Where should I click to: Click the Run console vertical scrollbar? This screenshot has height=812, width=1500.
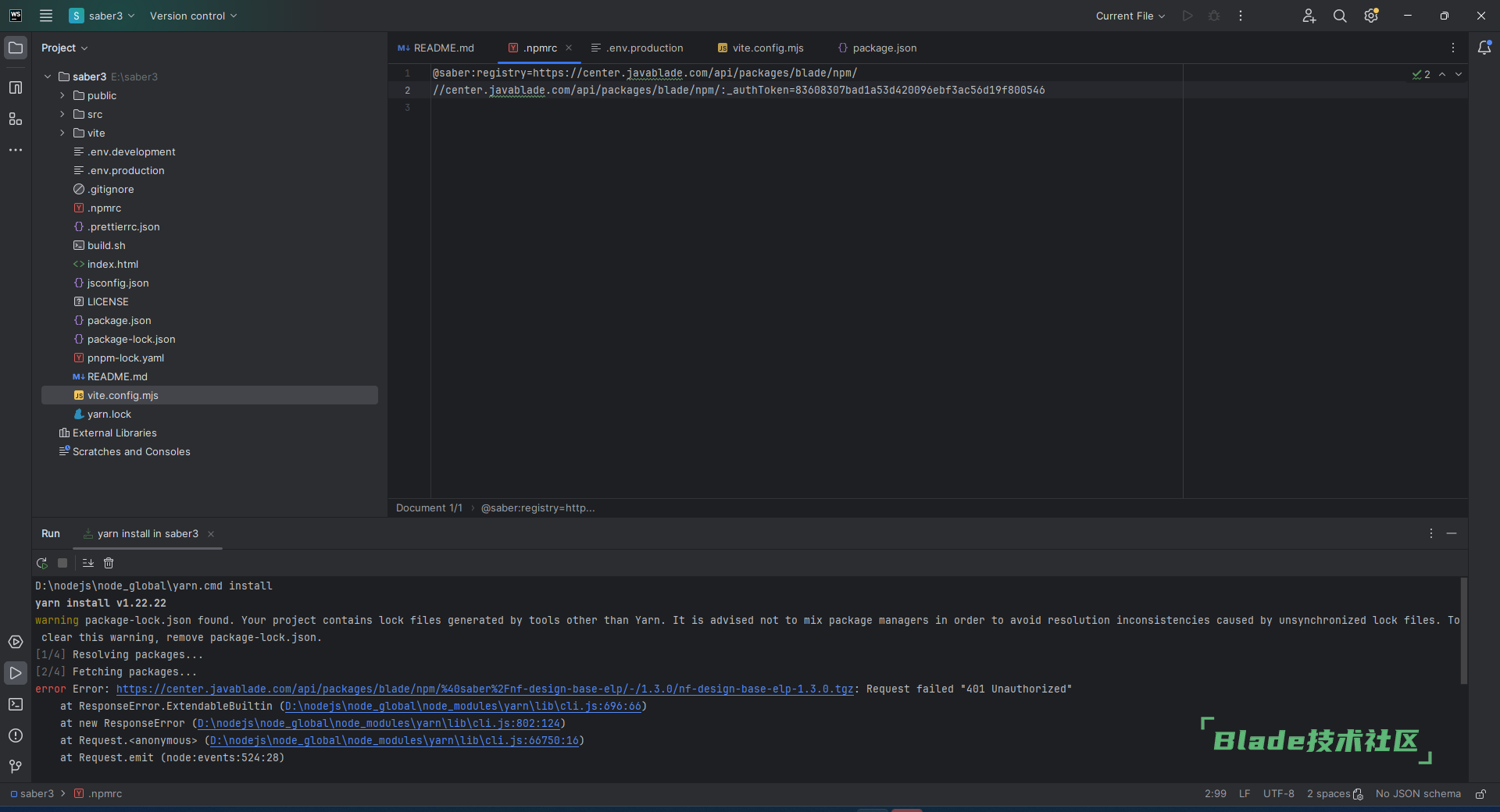click(1463, 631)
